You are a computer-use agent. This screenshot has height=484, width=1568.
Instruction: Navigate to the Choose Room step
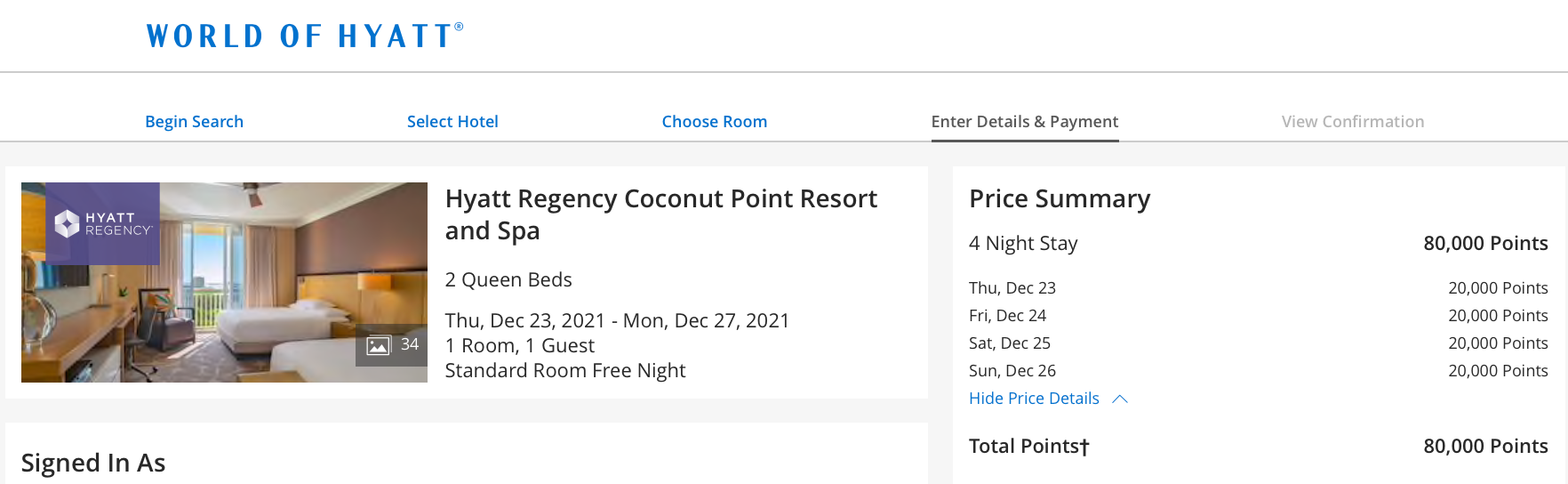714,122
